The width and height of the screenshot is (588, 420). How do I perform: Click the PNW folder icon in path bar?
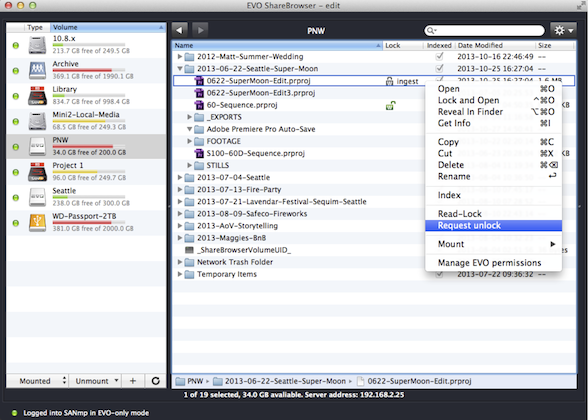coord(180,381)
